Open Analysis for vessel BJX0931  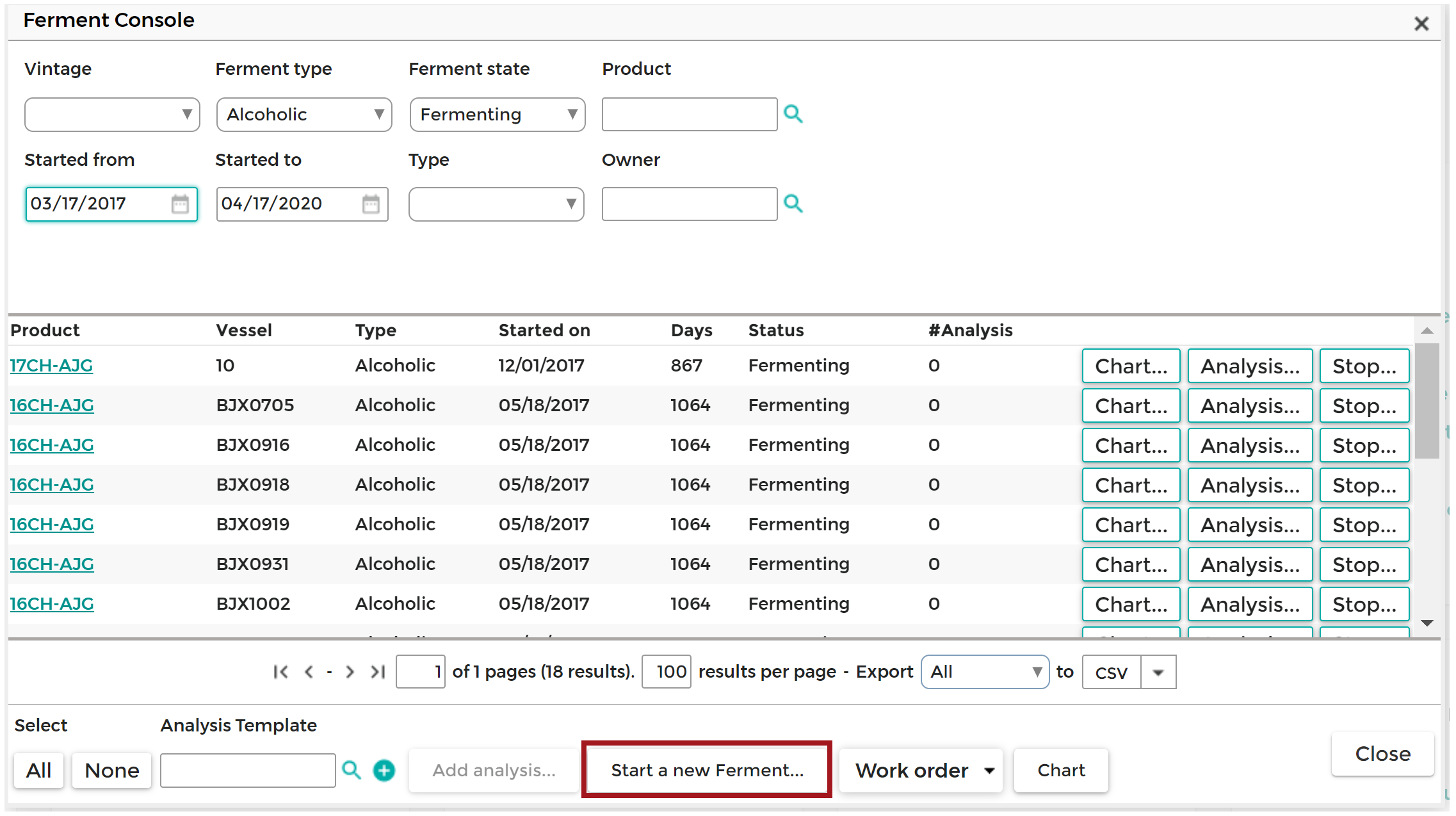[x=1250, y=564]
